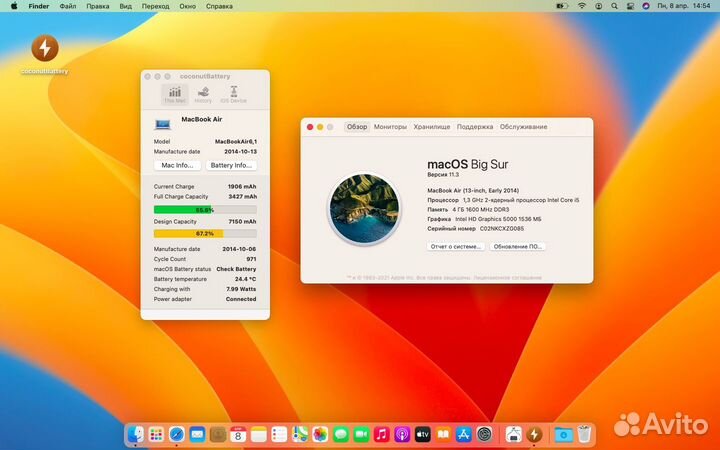Click the Cycle Count value 971
This screenshot has width=720, height=450.
pyautogui.click(x=251, y=259)
